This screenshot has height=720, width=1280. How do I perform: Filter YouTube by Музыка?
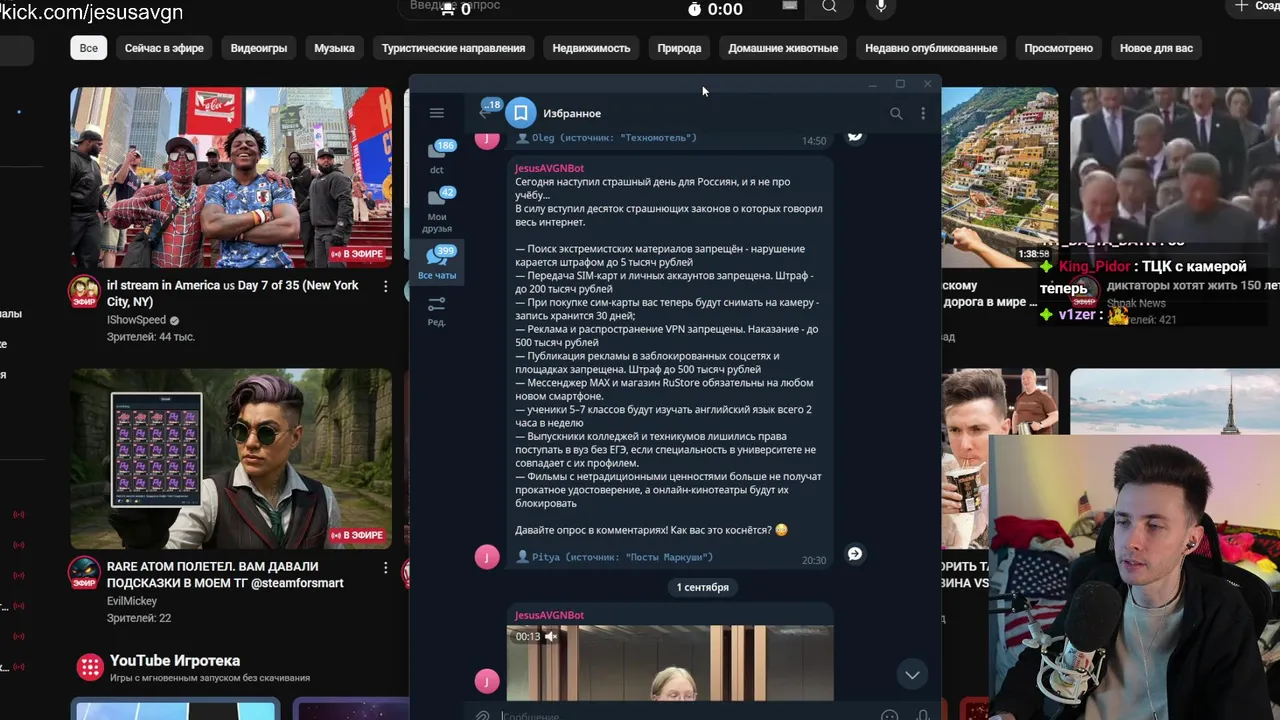(x=334, y=48)
